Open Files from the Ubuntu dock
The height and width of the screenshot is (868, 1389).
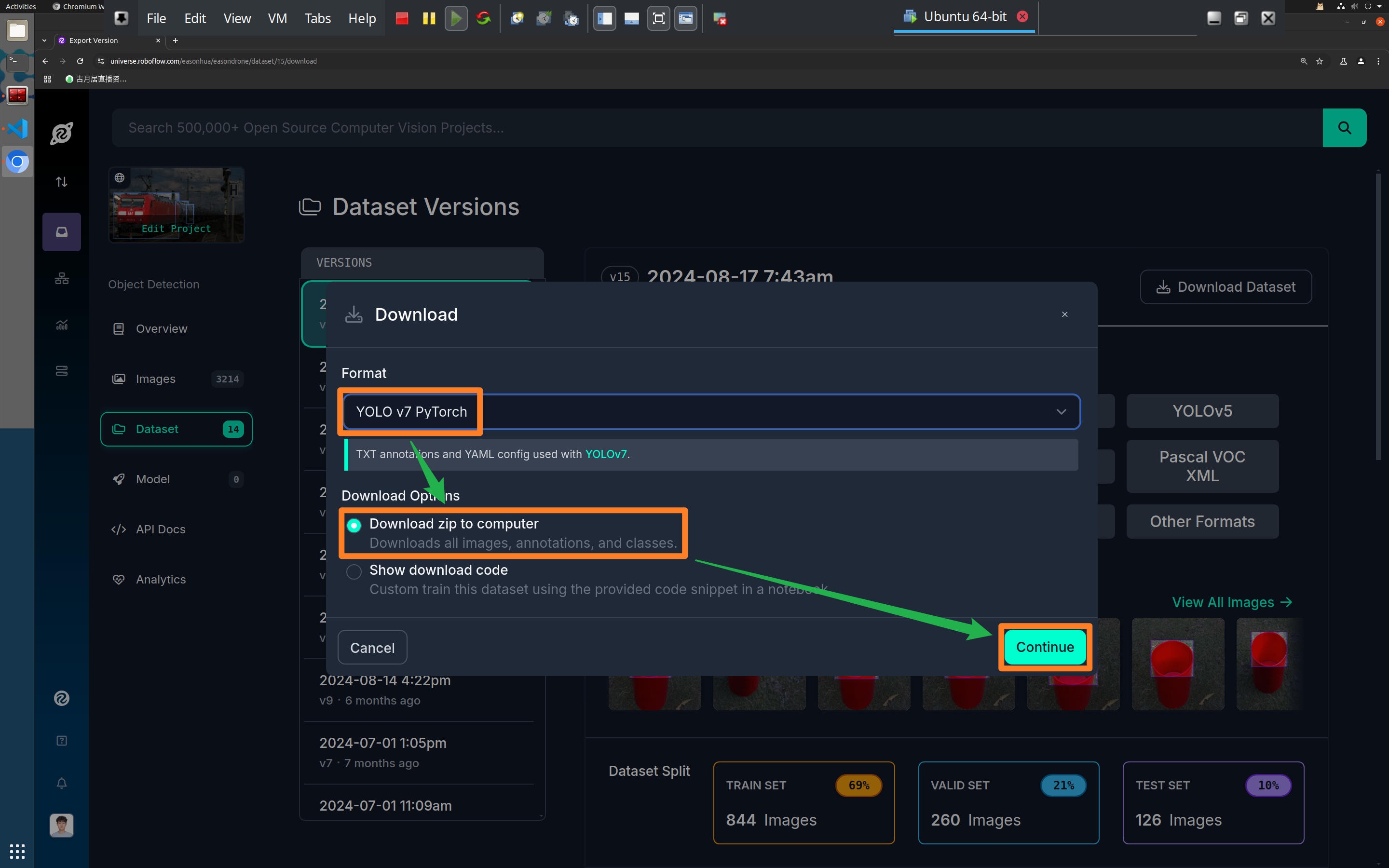[17, 30]
